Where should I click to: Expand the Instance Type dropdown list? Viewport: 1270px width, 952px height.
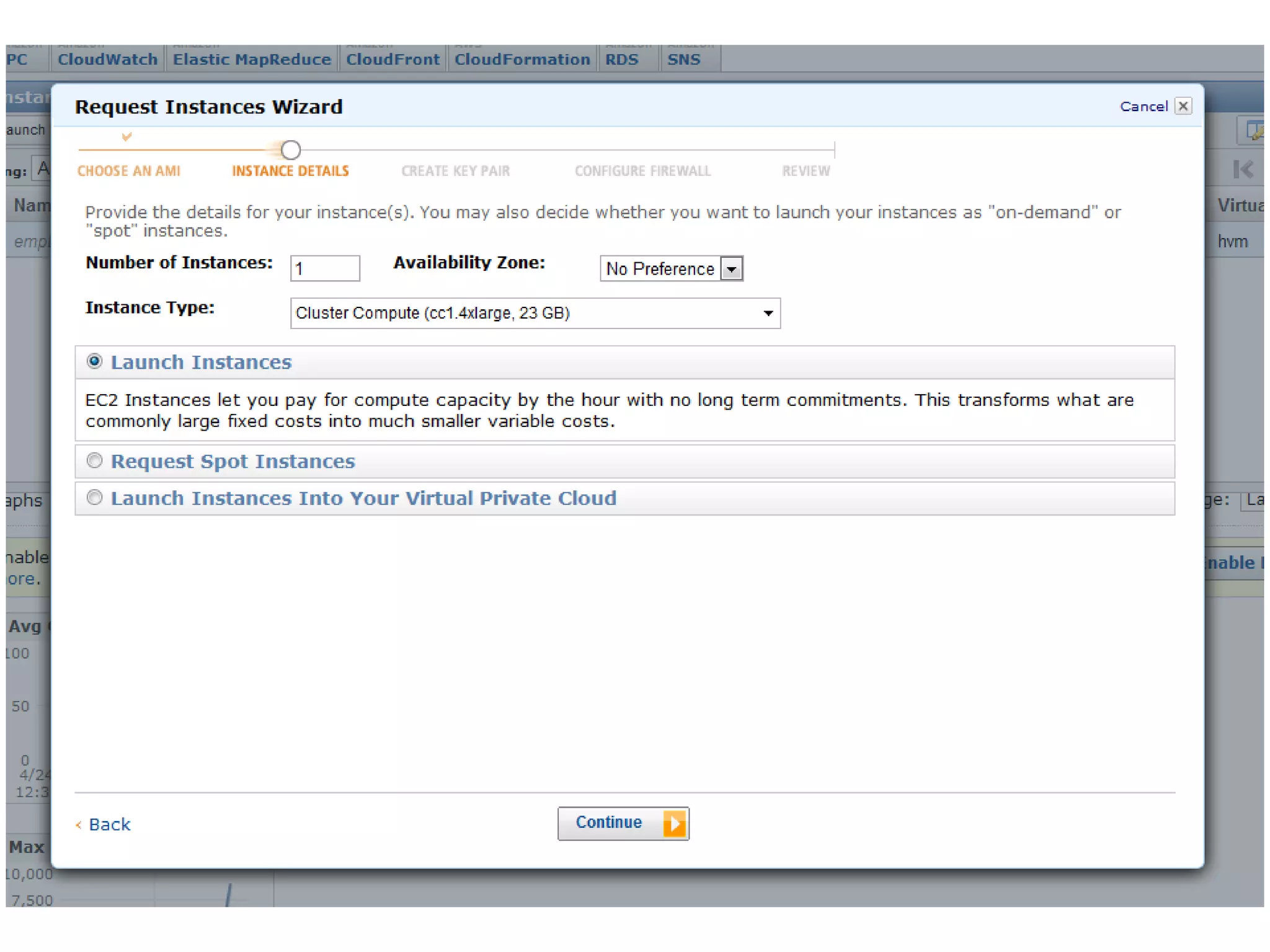point(768,313)
